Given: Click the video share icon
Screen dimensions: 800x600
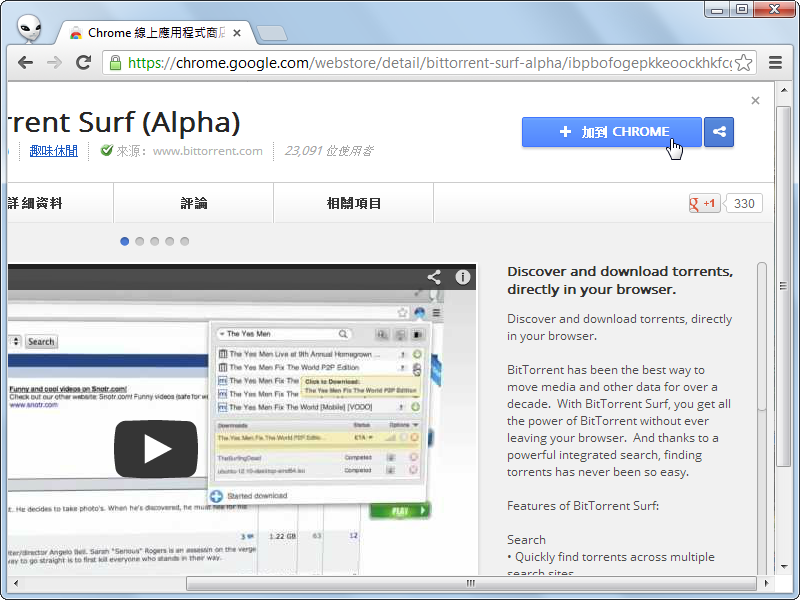Looking at the screenshot, I should point(434,277).
